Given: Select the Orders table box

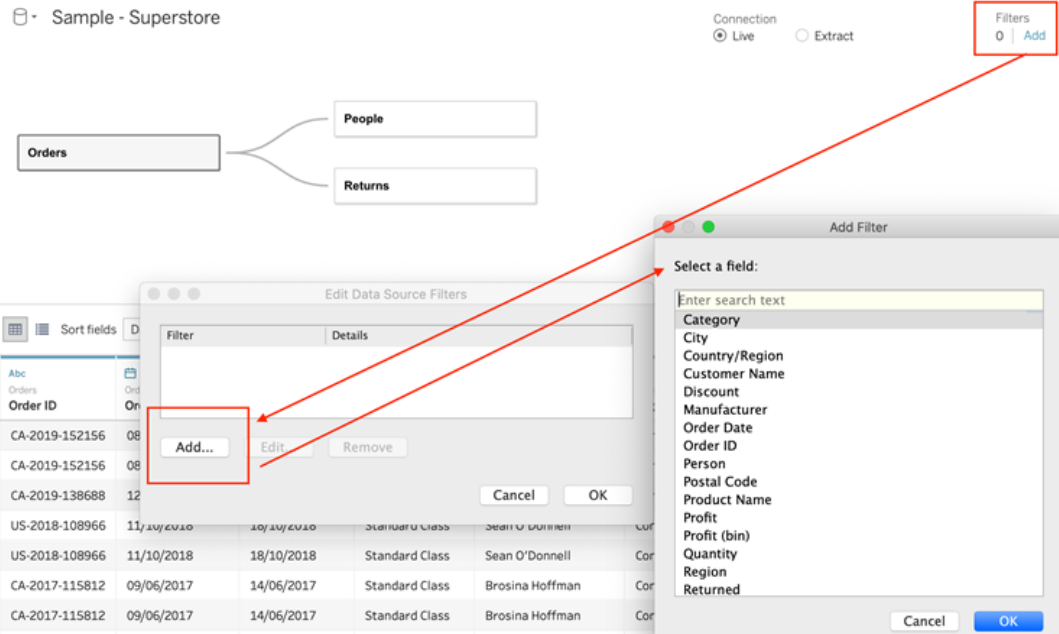Looking at the screenshot, I should (119, 153).
